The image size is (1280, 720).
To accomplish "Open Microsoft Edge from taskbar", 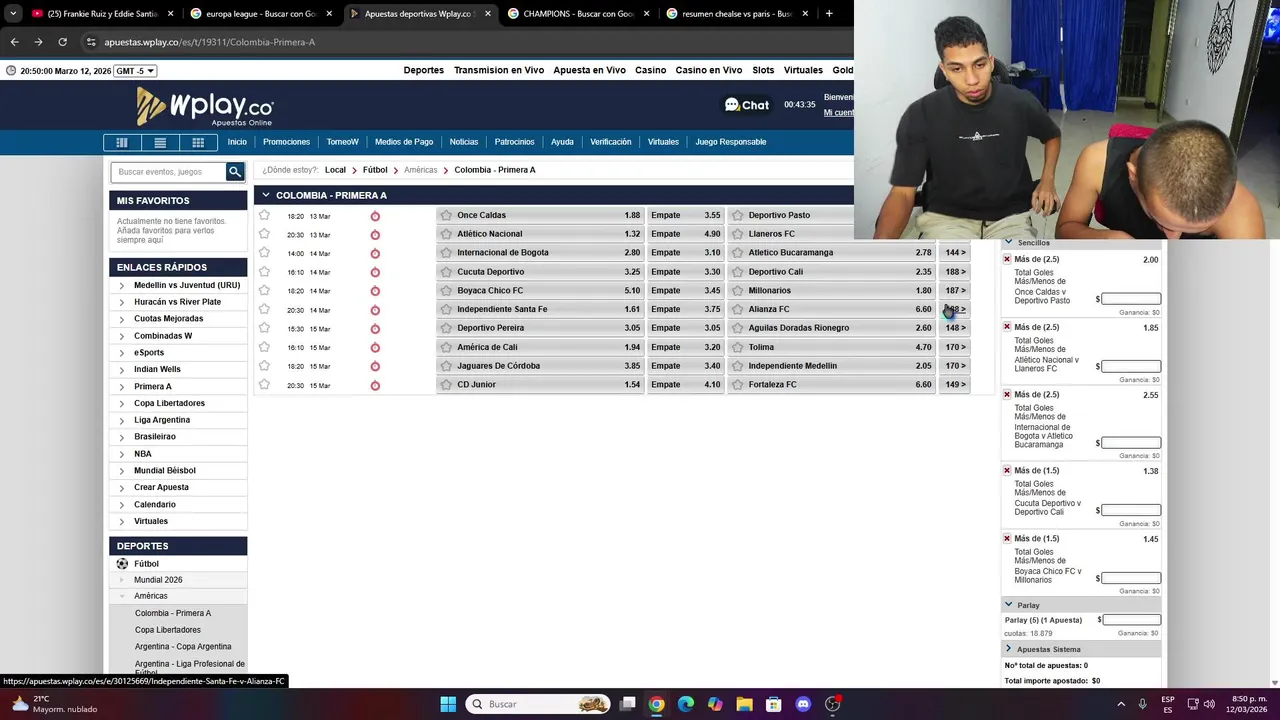I will click(686, 704).
